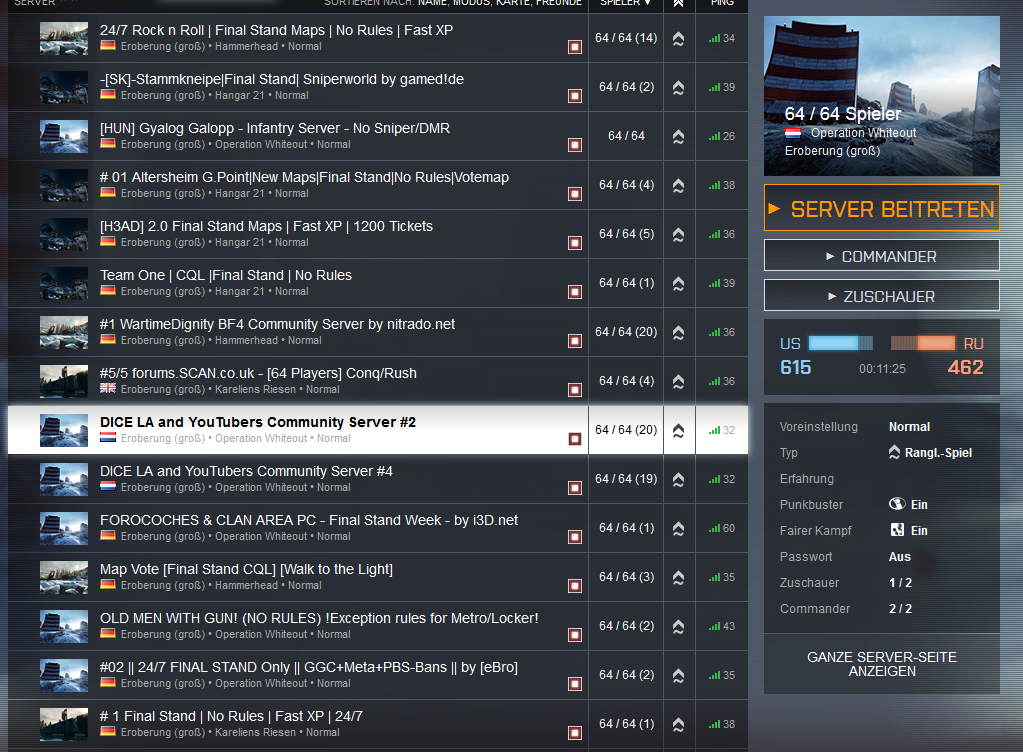Click the ping signal bars in the WartimeDignity row

[714, 332]
